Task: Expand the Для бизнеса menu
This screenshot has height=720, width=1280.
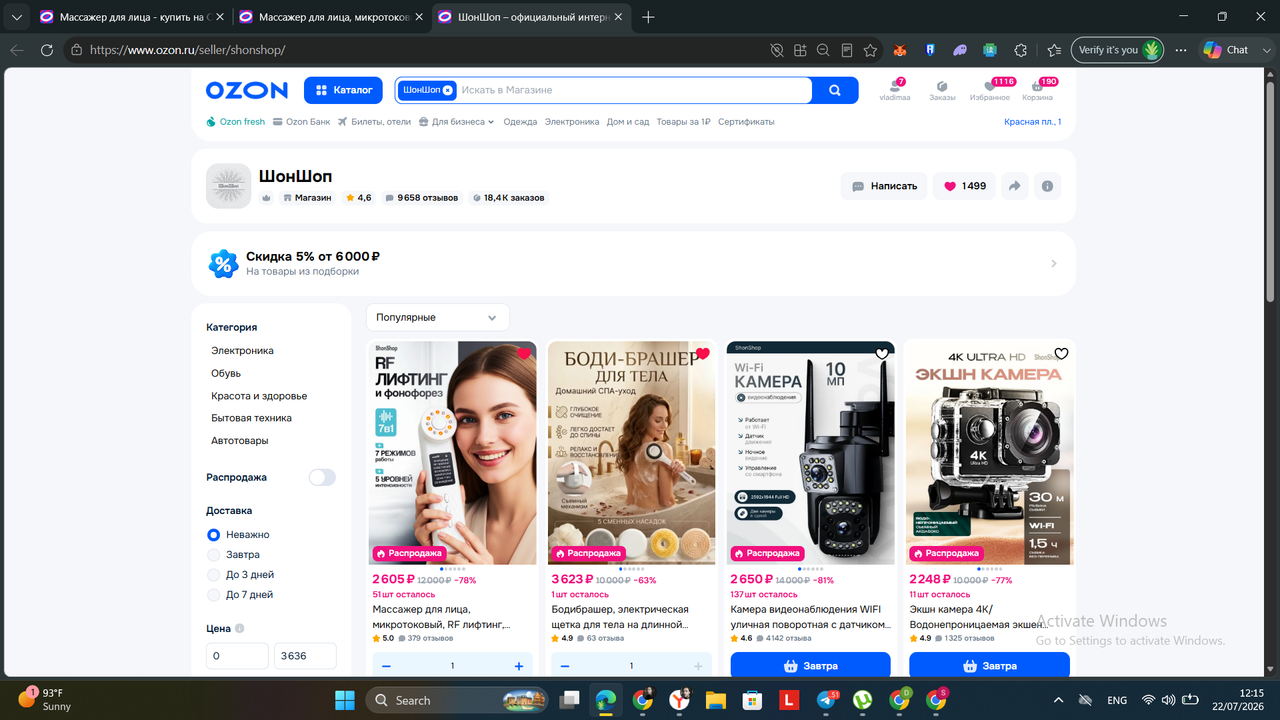Action: tap(457, 122)
